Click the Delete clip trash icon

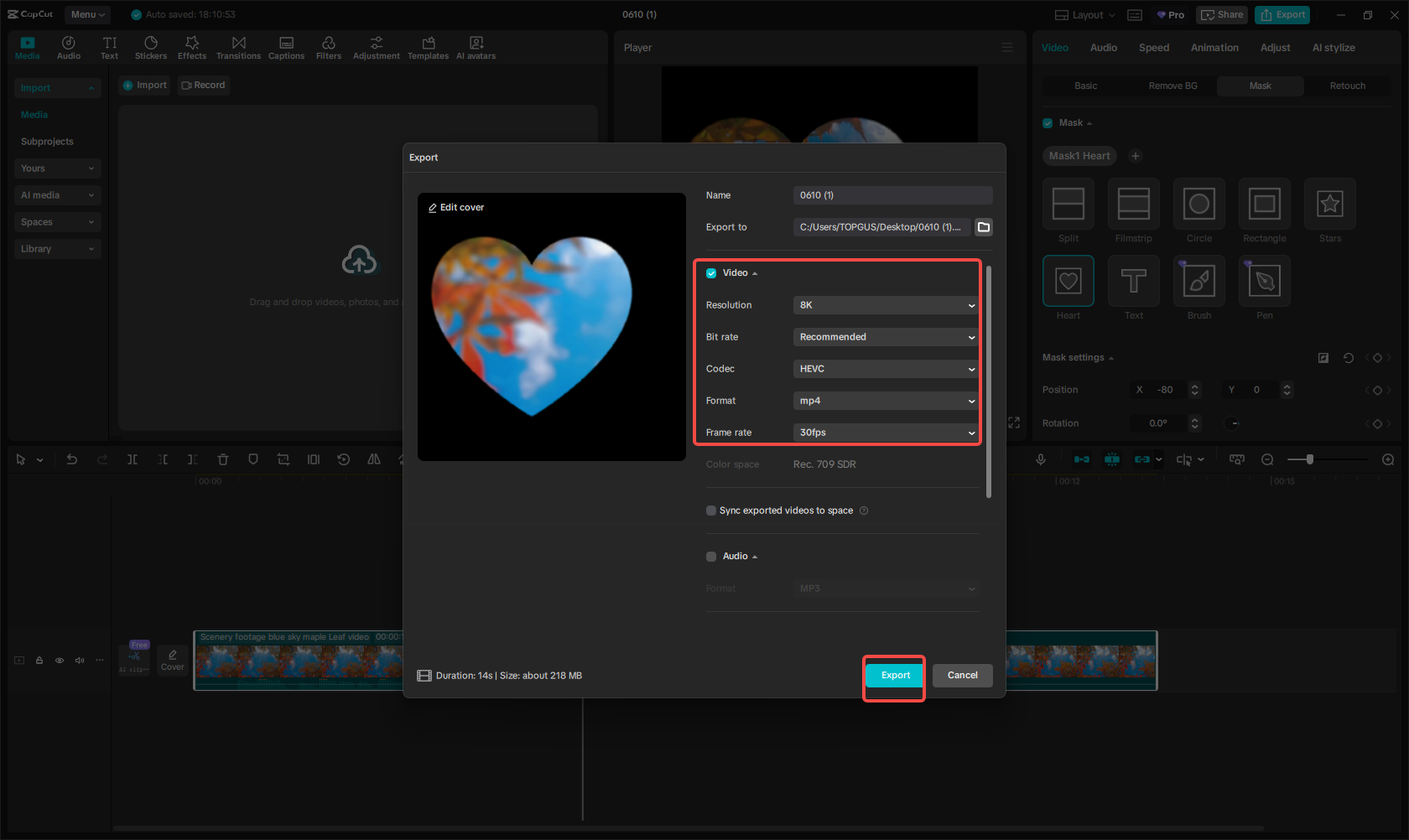tap(222, 459)
